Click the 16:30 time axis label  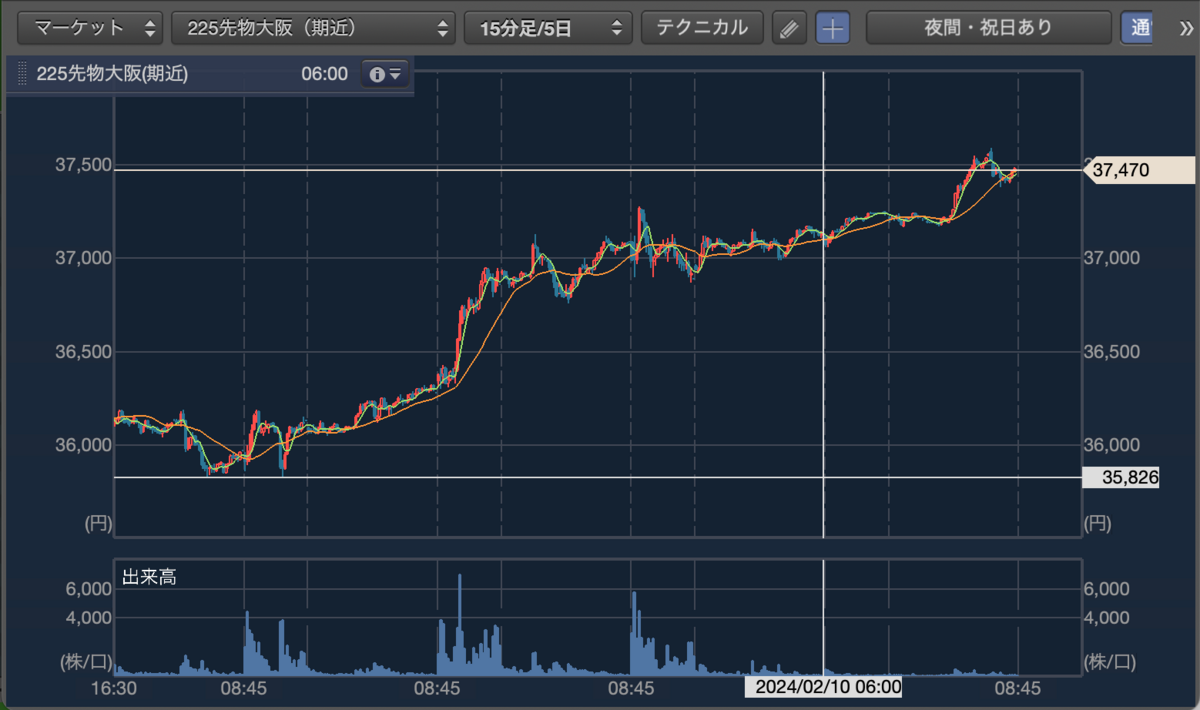[x=113, y=688]
